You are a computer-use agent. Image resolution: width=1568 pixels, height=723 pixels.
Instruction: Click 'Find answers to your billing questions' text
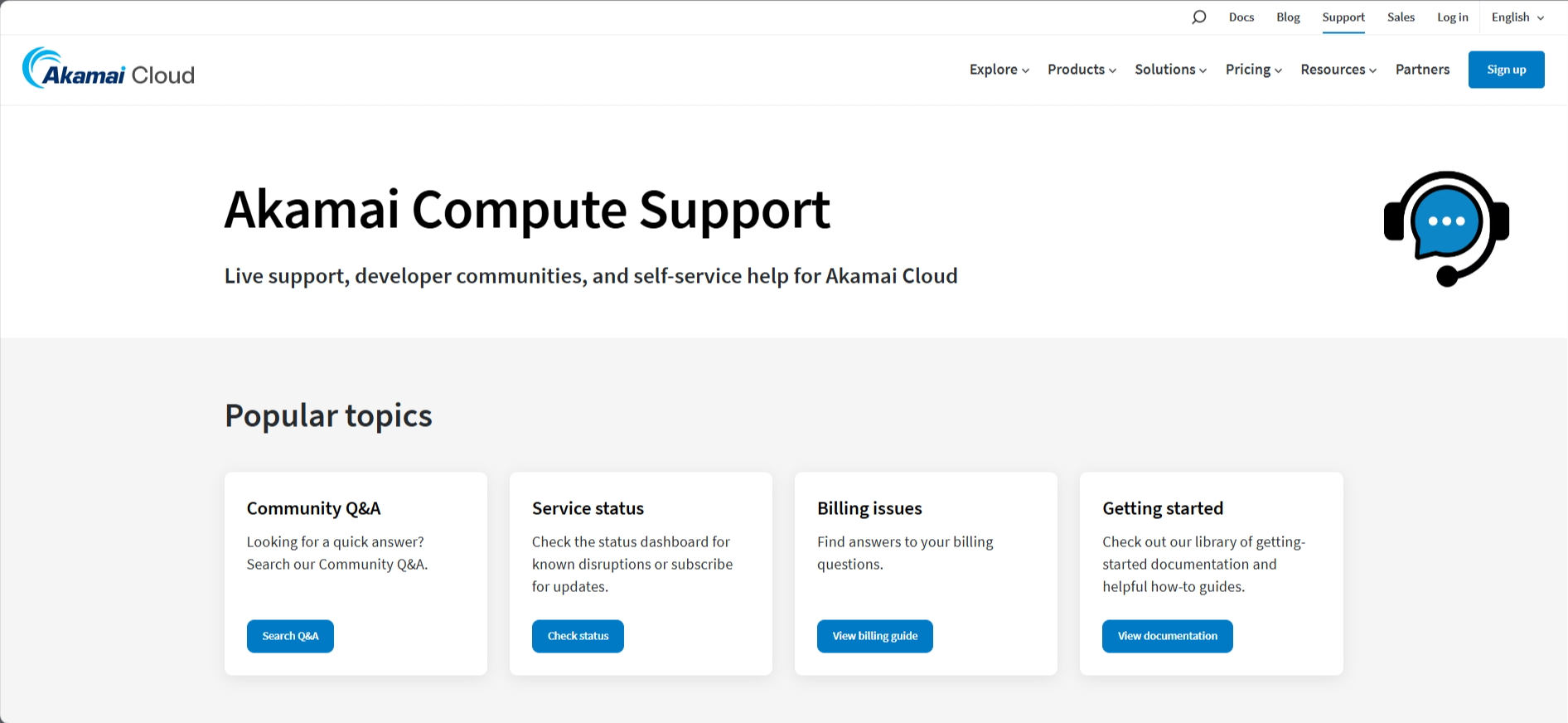905,553
